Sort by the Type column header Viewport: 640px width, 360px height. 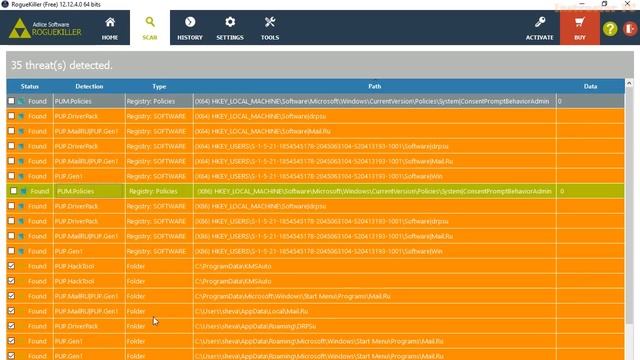pos(159,87)
